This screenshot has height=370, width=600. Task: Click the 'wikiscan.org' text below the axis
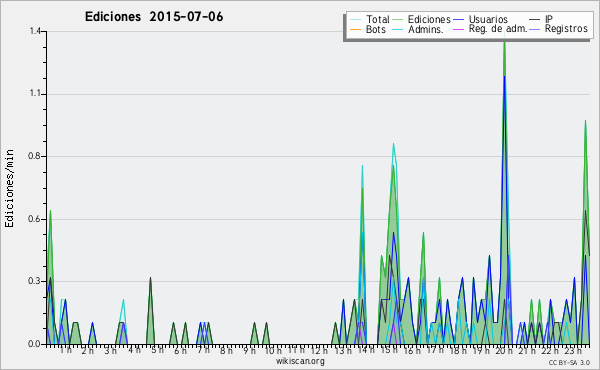(300, 361)
